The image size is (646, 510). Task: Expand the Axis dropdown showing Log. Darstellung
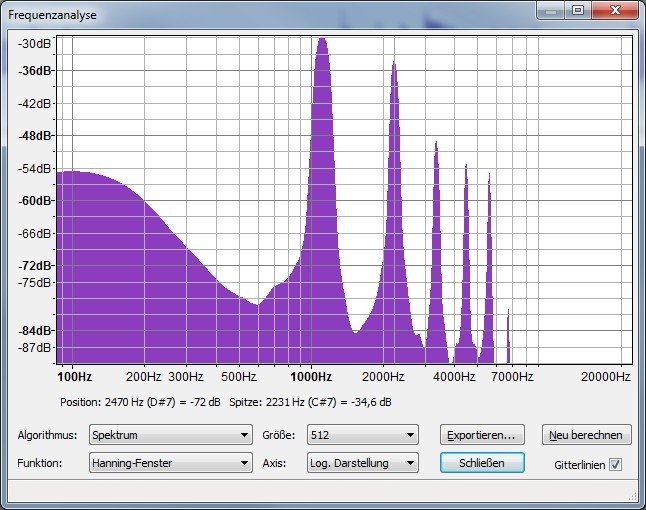(362, 463)
